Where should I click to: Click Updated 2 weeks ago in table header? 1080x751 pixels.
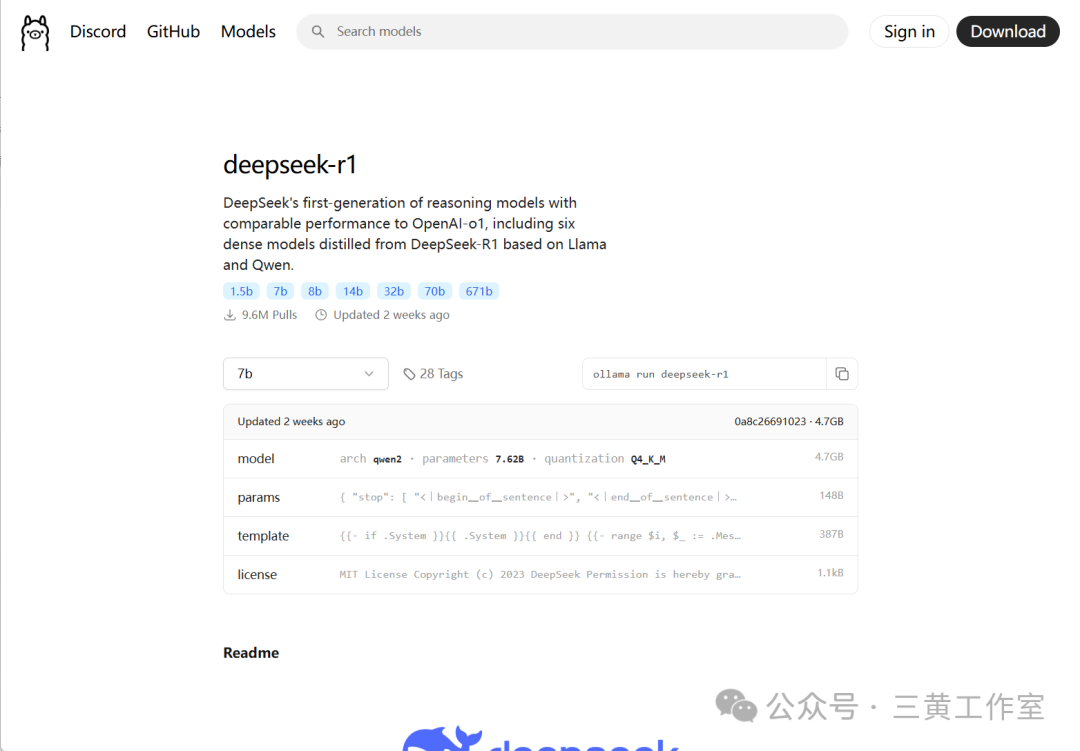tap(291, 422)
